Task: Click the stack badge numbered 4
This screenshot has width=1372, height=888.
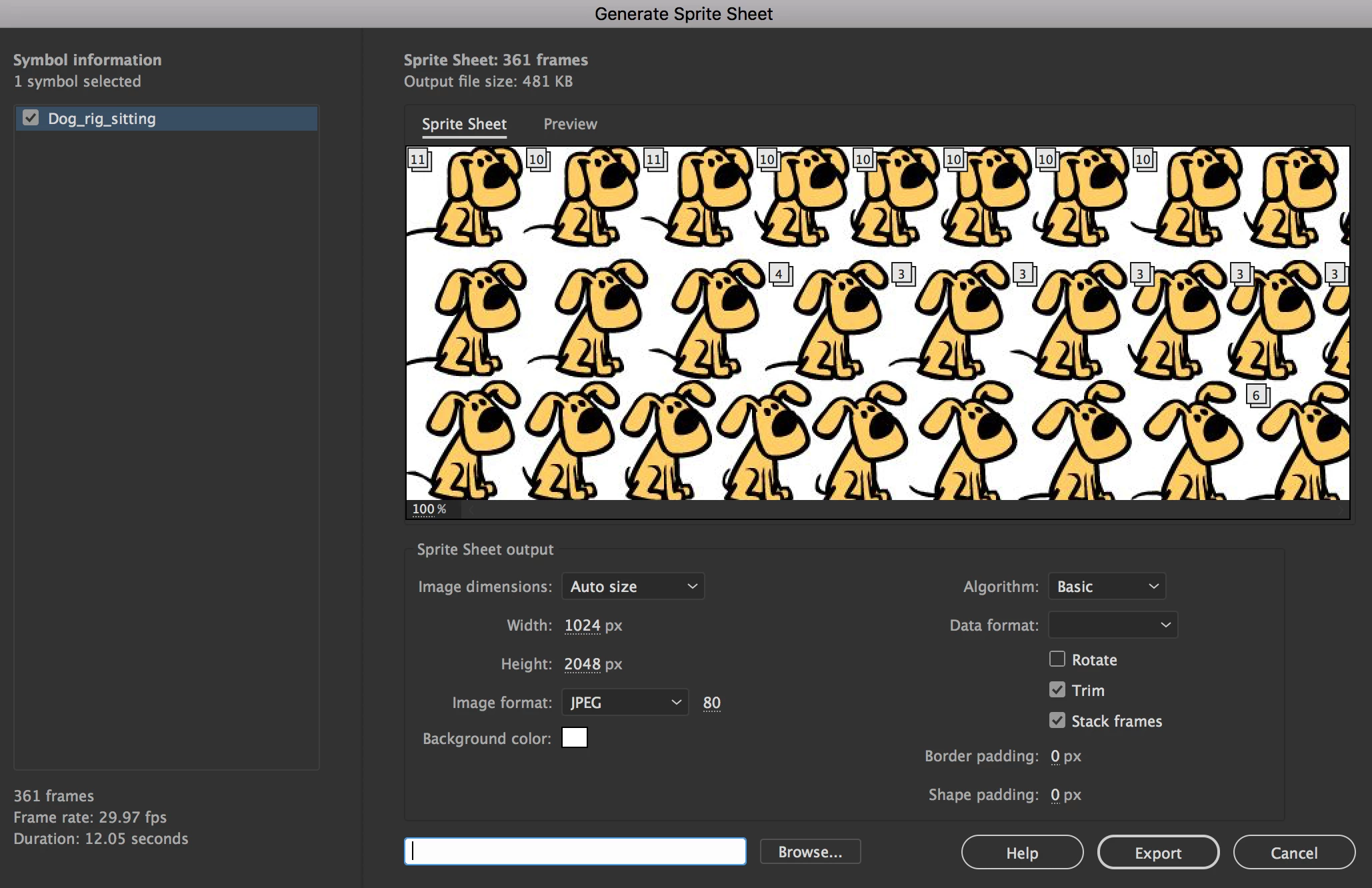Action: click(779, 273)
